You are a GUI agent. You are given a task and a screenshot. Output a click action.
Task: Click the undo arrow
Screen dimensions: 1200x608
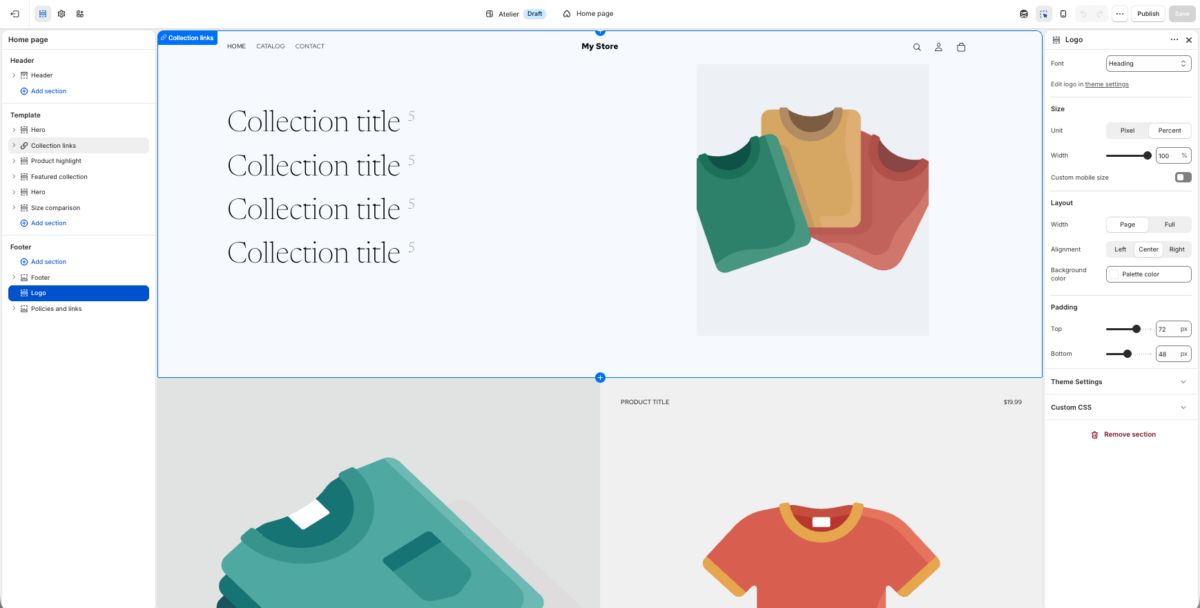coord(1083,14)
